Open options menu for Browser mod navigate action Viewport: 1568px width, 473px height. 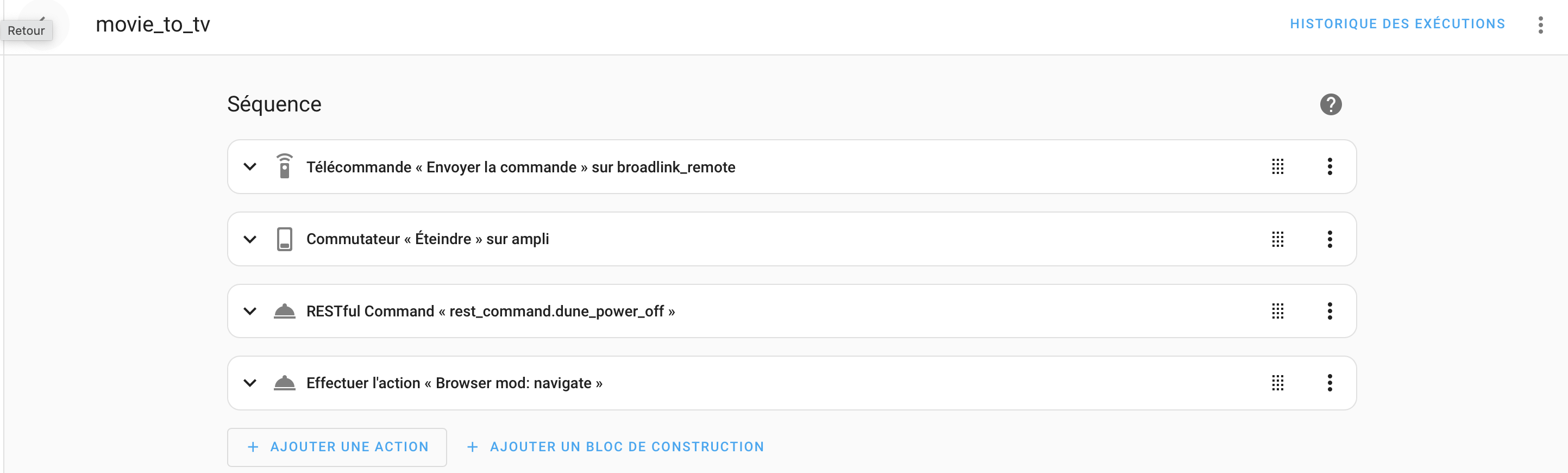pyautogui.click(x=1329, y=383)
